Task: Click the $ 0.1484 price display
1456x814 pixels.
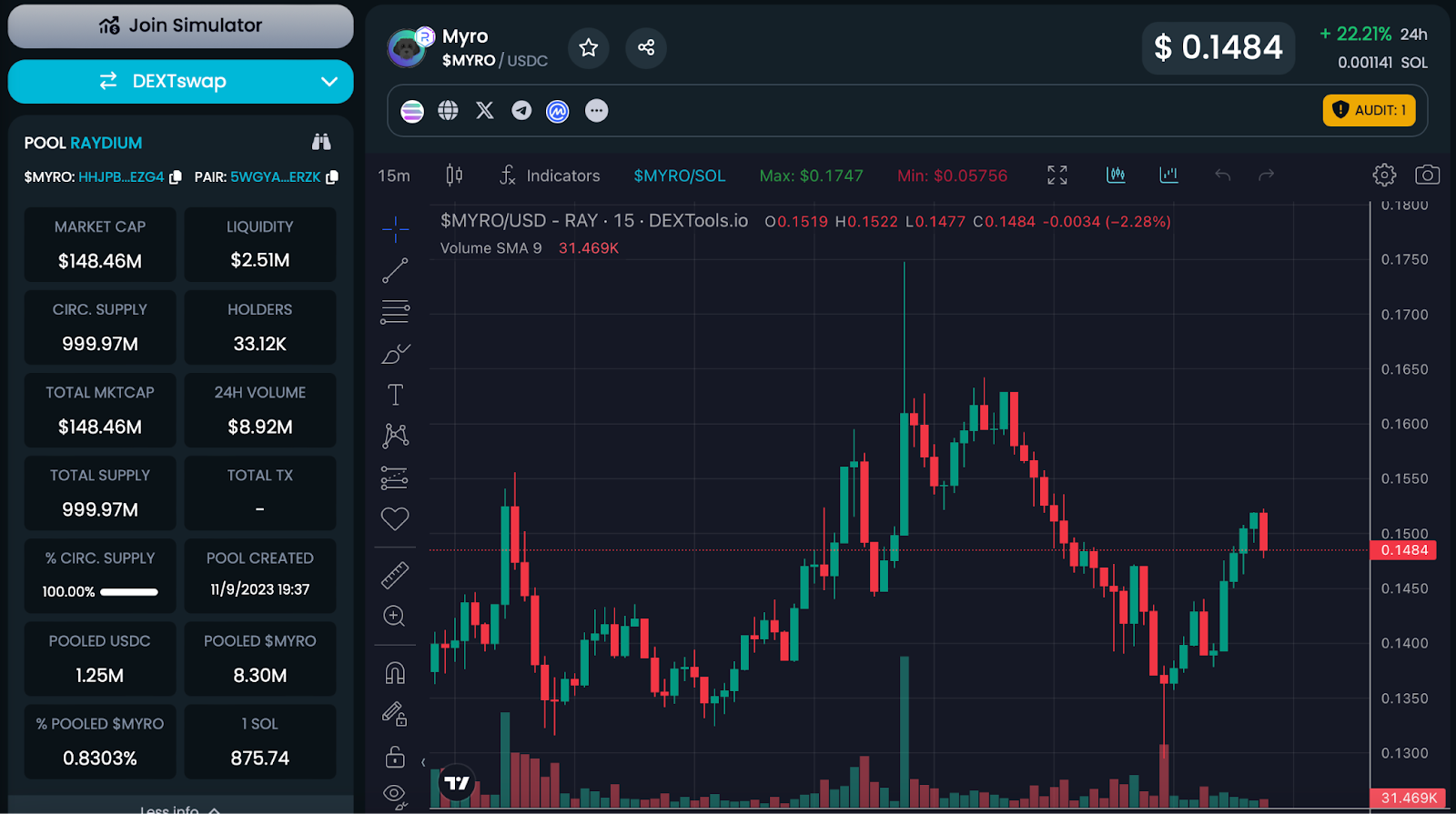Action: coord(1218,47)
